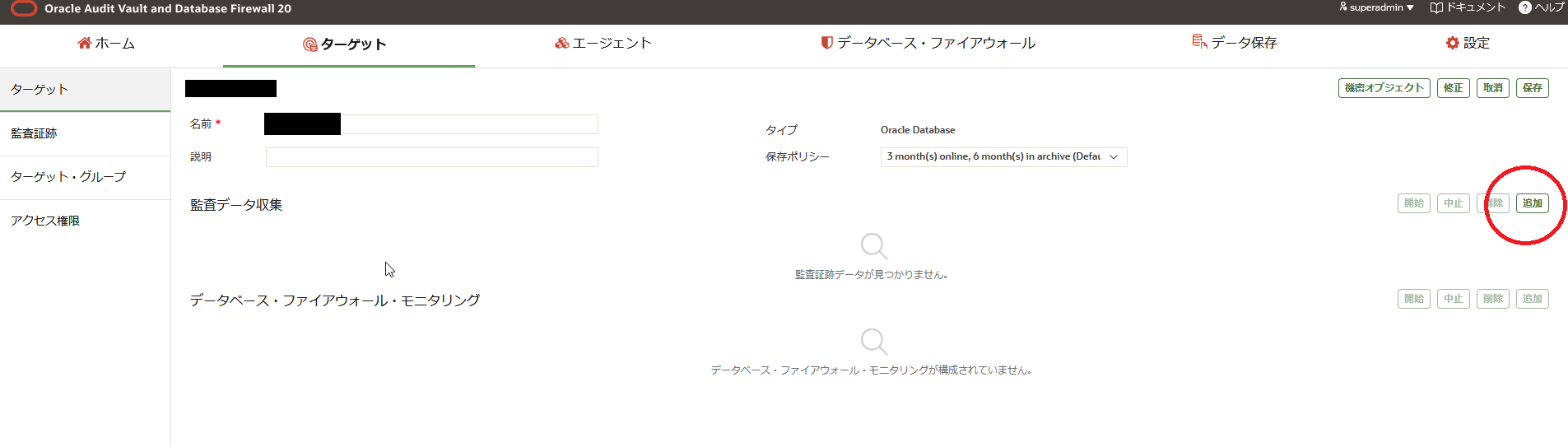Click the 取消 button
Image resolution: width=1568 pixels, height=447 pixels.
click(1493, 88)
